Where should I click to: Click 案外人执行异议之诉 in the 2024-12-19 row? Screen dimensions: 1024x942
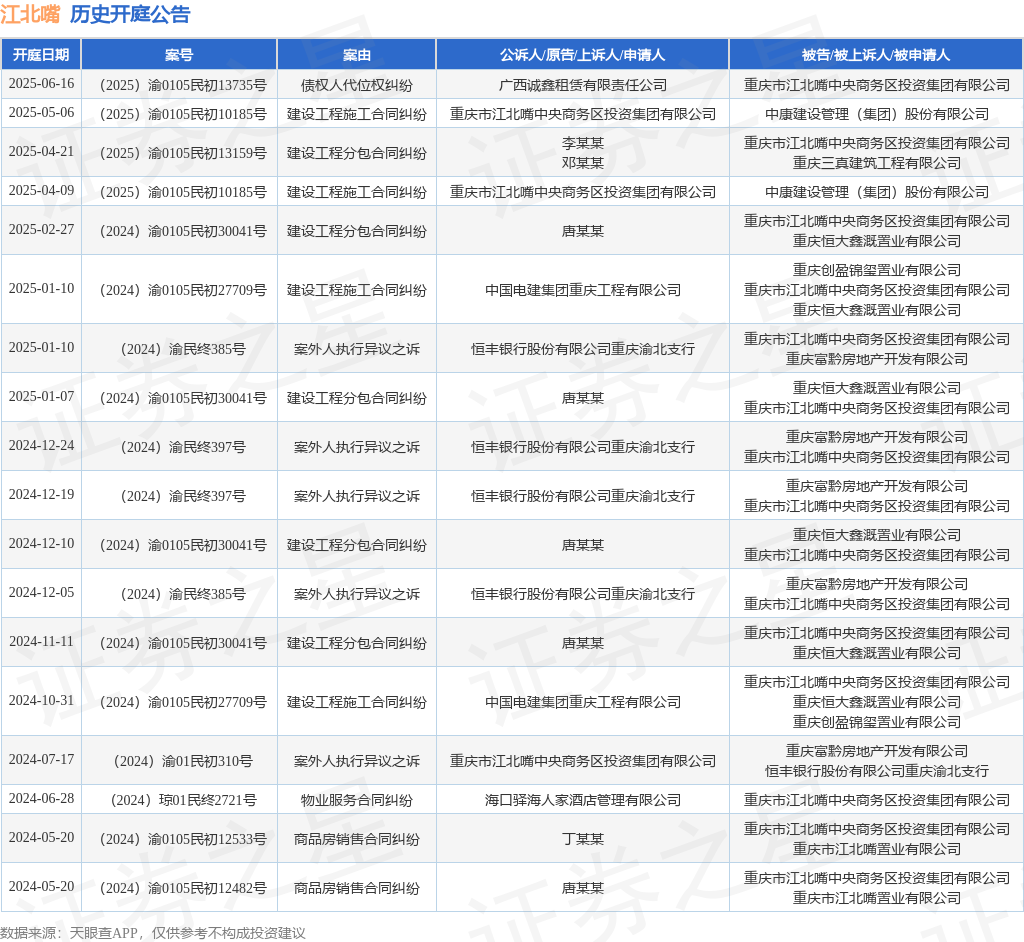tap(357, 496)
